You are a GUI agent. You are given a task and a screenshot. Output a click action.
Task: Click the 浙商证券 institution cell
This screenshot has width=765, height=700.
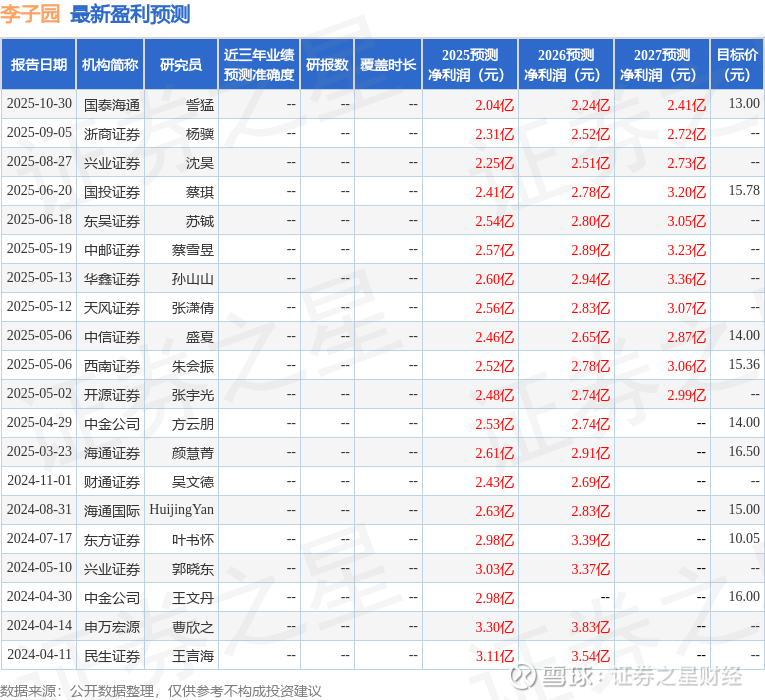point(112,134)
